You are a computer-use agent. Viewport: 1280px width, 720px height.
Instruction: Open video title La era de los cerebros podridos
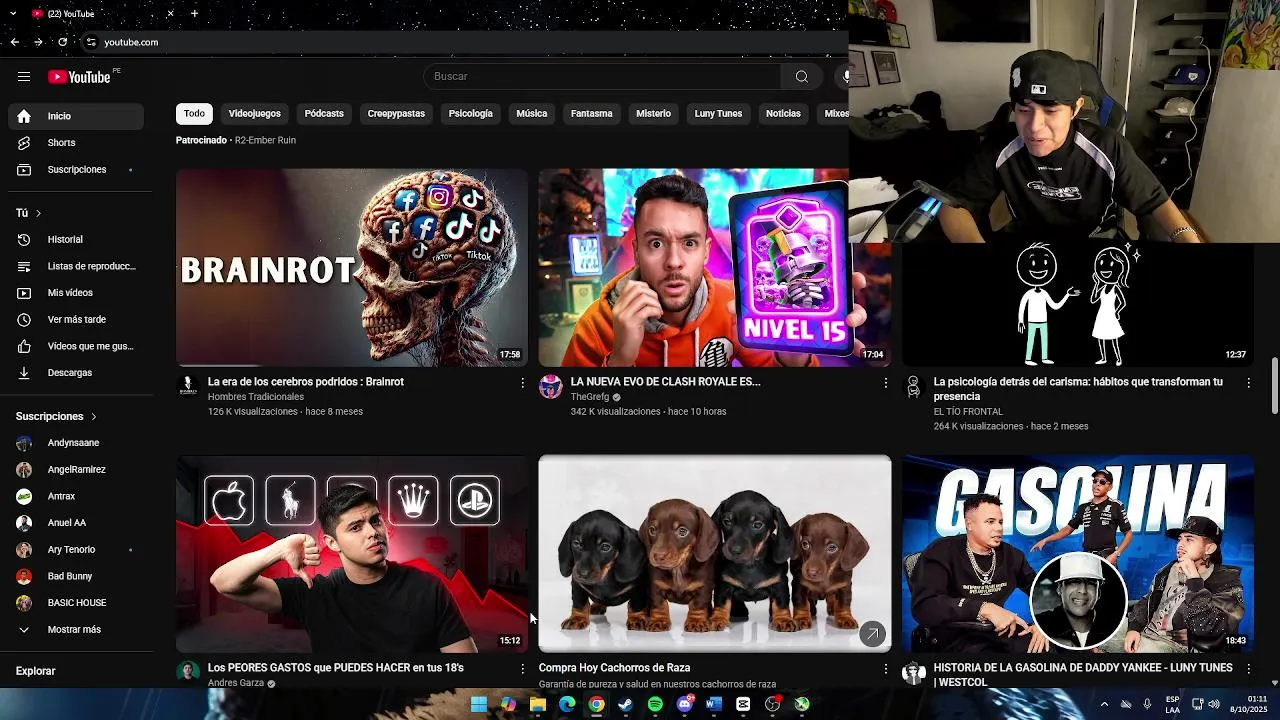pyautogui.click(x=306, y=382)
